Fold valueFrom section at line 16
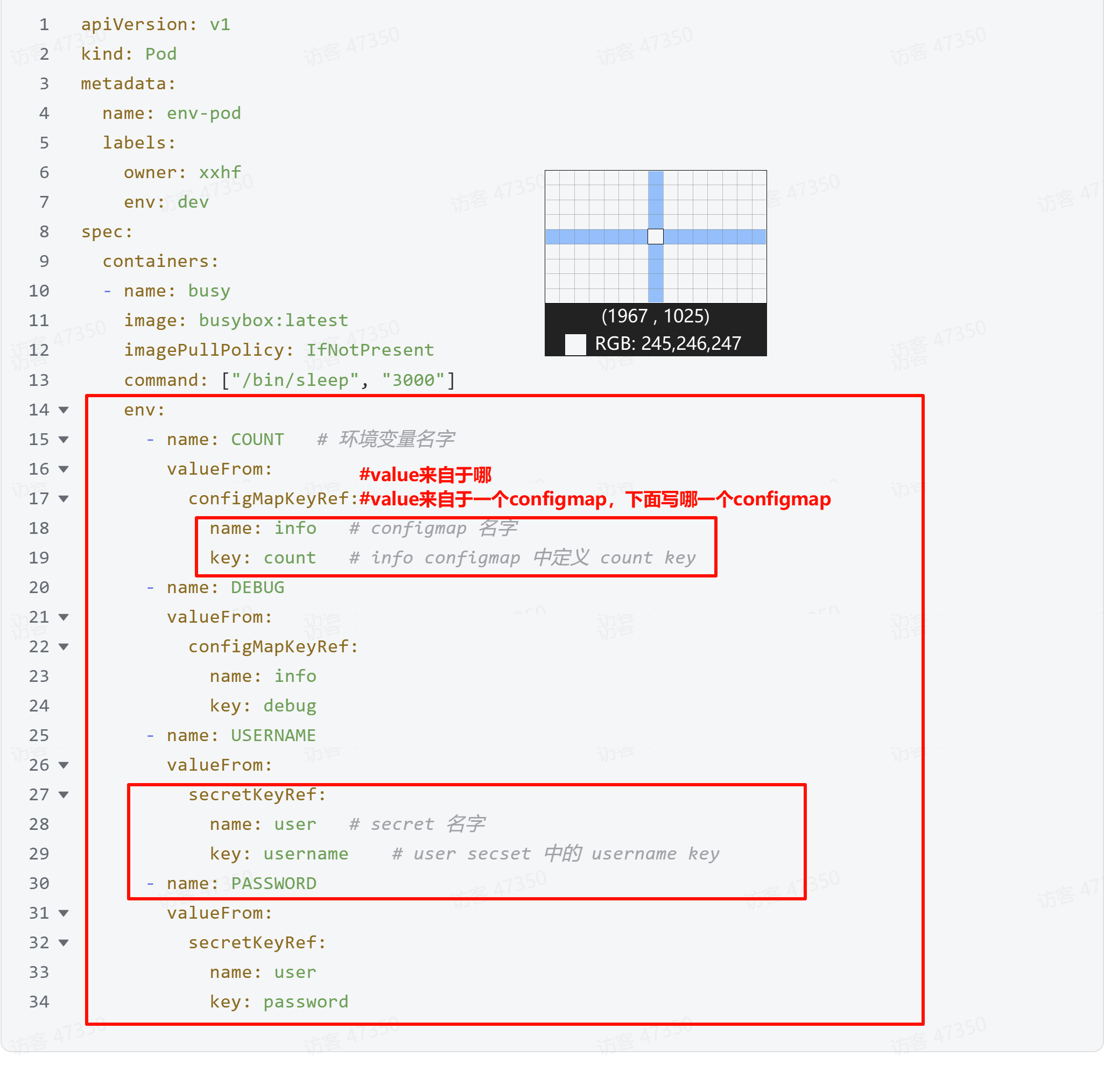Viewport: 1104px width, 1092px height. [64, 469]
